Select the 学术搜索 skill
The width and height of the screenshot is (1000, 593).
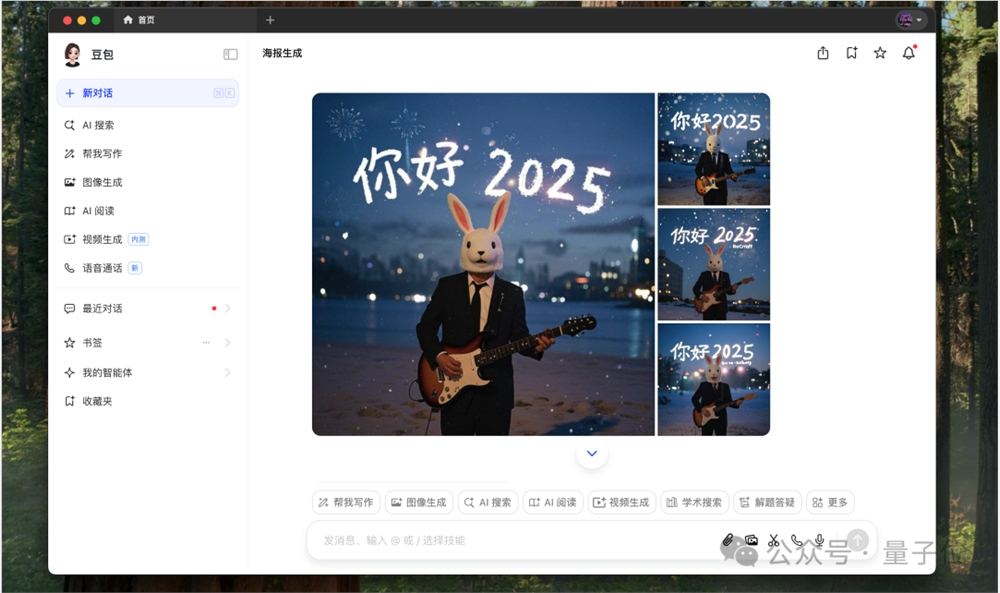(693, 502)
